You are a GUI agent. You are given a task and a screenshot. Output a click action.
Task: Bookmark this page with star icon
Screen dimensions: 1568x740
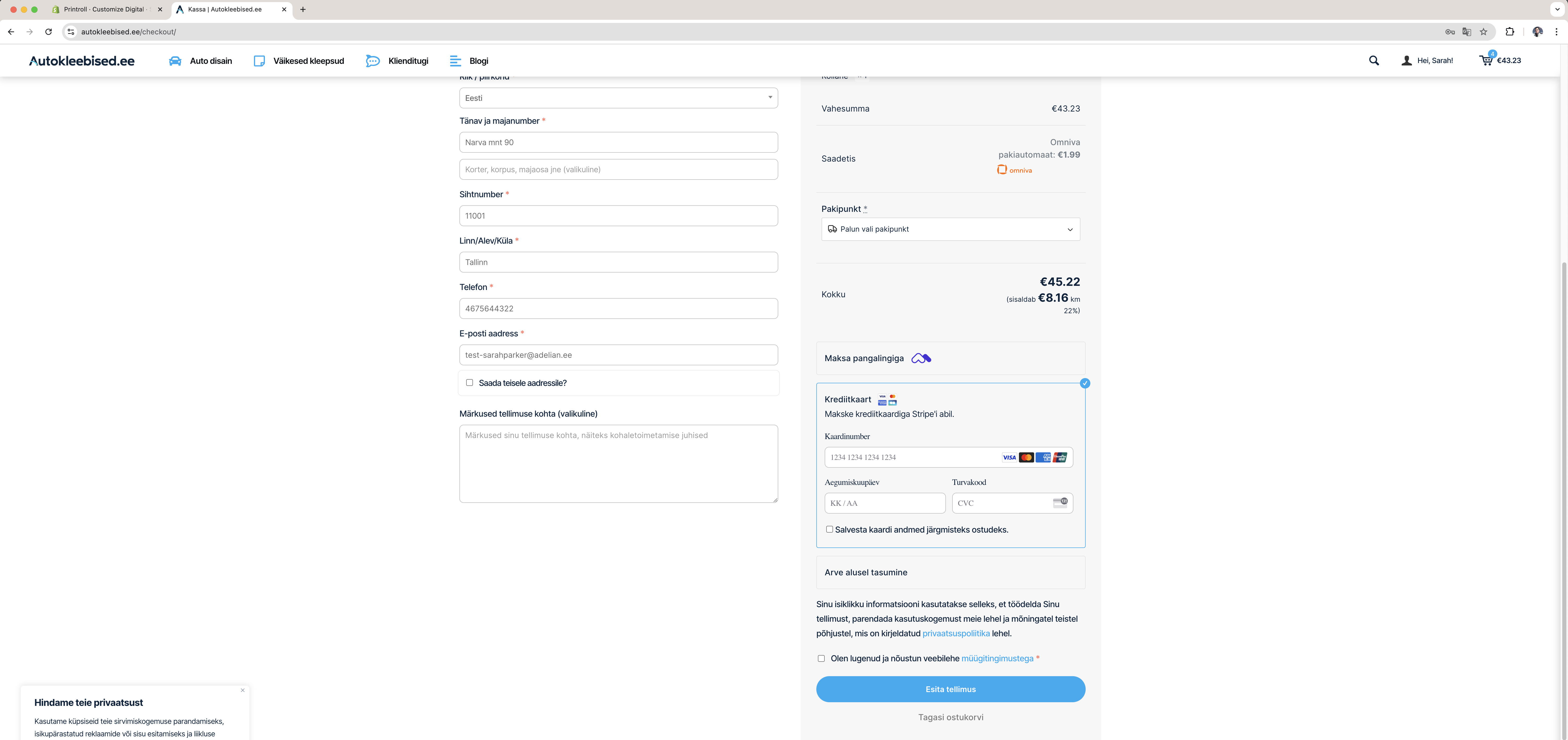coord(1483,32)
